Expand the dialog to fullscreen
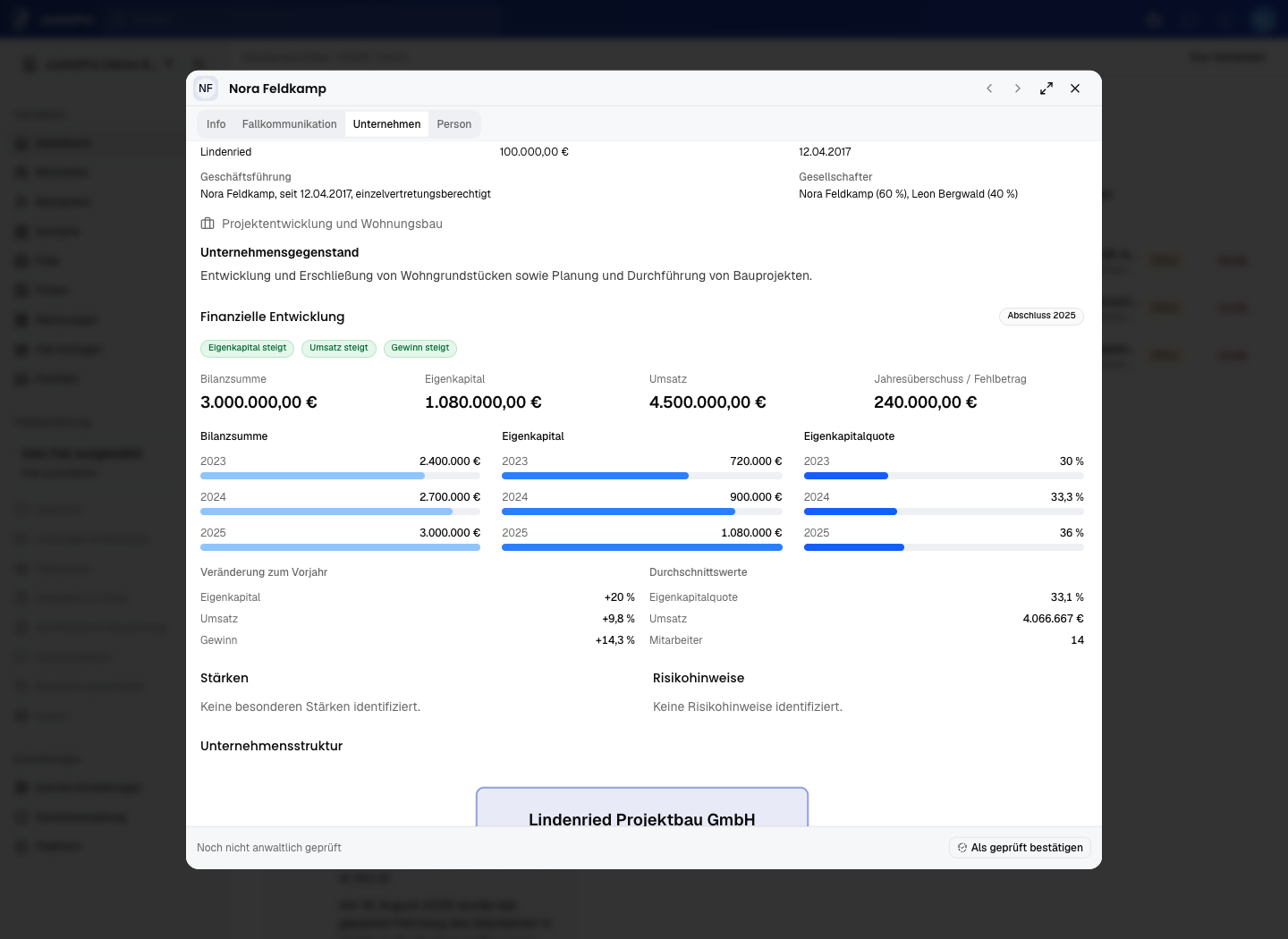Image resolution: width=1288 pixels, height=939 pixels. pyautogui.click(x=1046, y=89)
